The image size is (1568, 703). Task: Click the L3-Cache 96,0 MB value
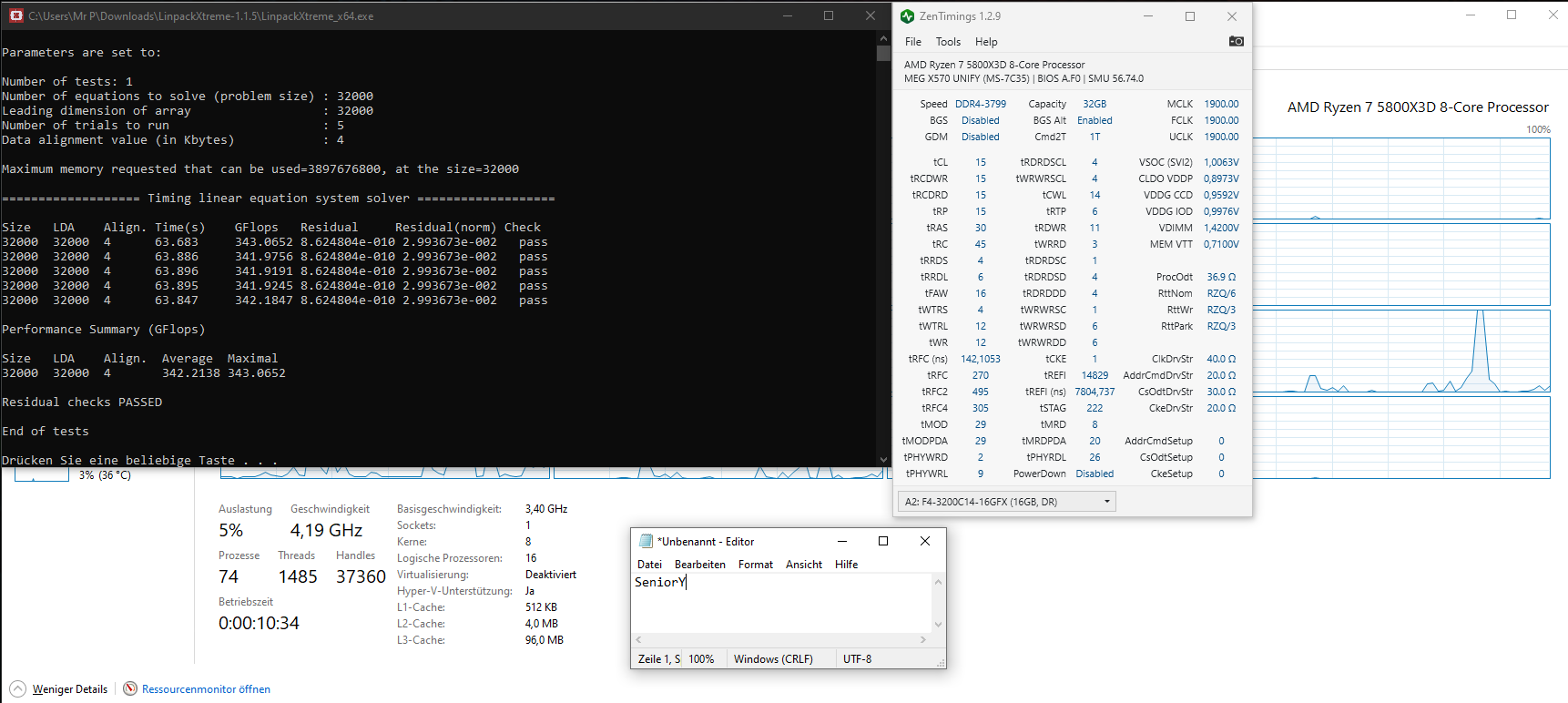pyautogui.click(x=544, y=640)
